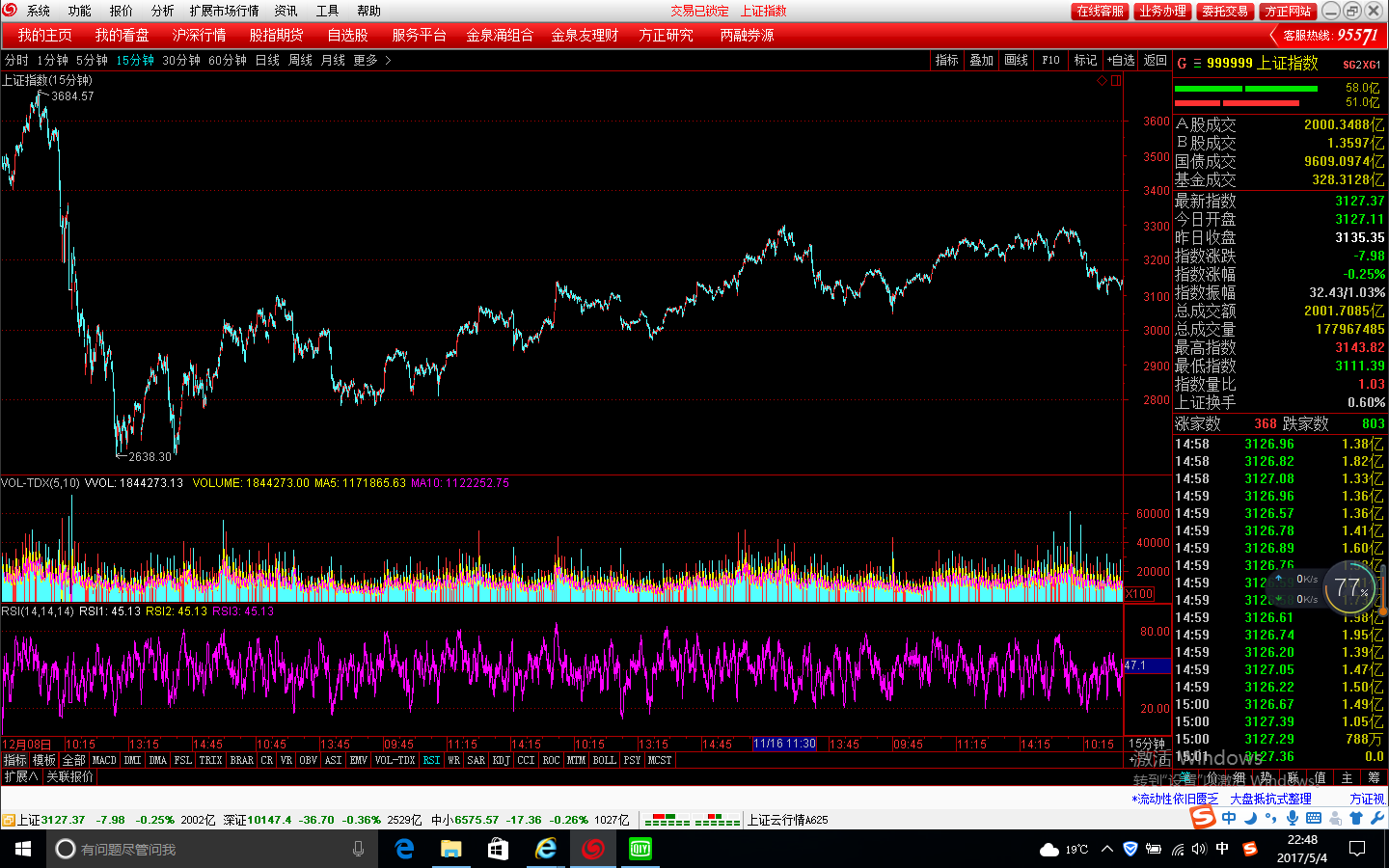
Task: Click the 模板 template tab
Action: coord(44,761)
